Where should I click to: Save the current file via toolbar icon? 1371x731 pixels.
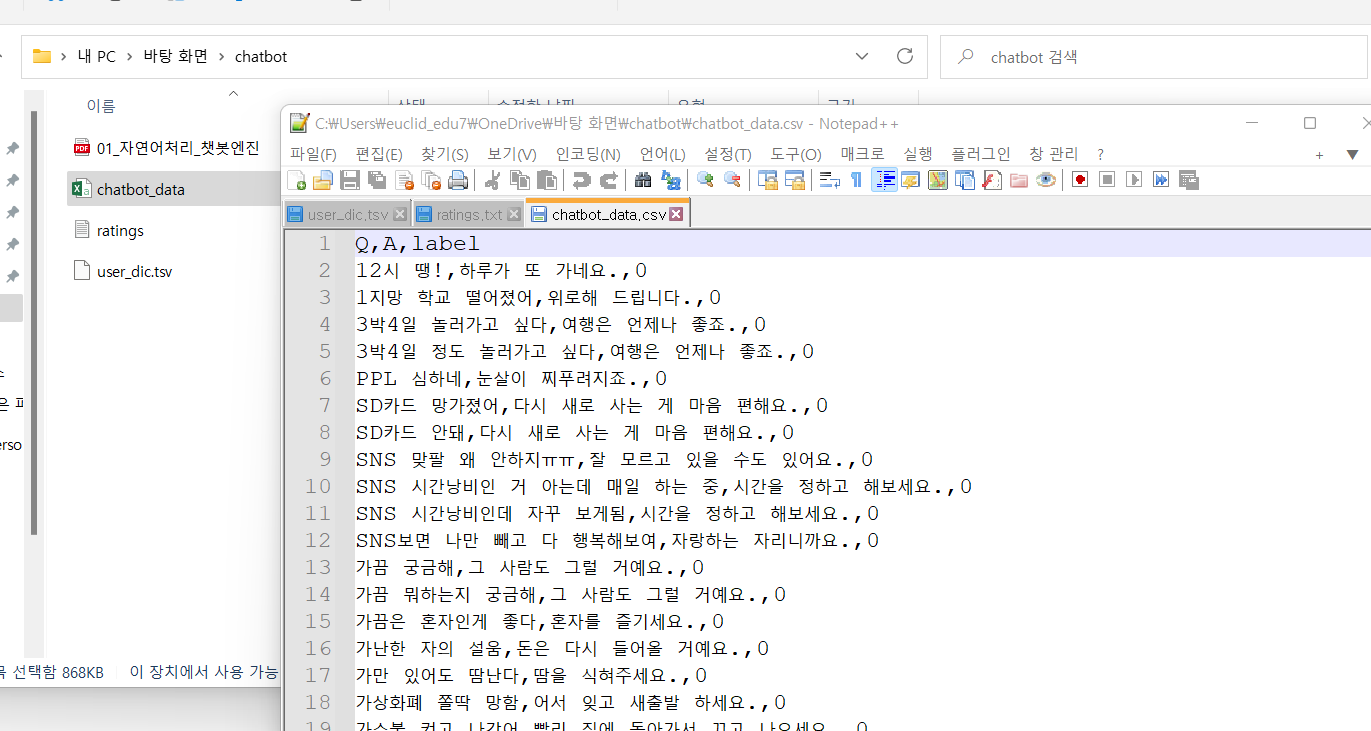[x=350, y=180]
